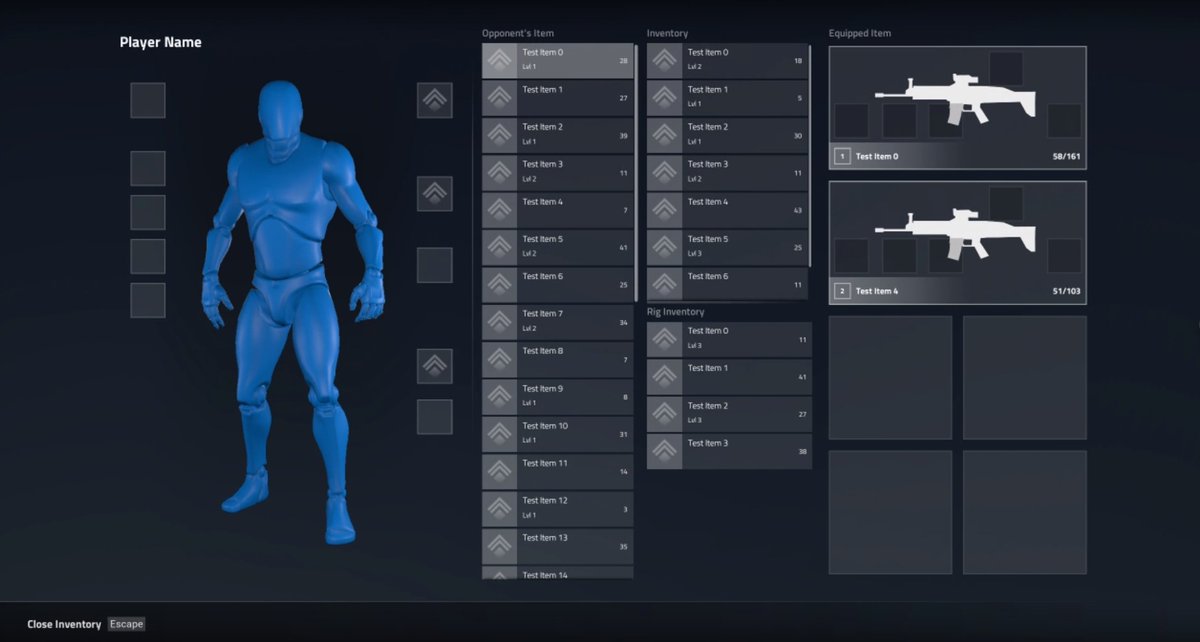Screen dimensions: 1200x642
Task: Open scope attachment slot above Test Item 0 rifle
Action: [x=1006, y=69]
